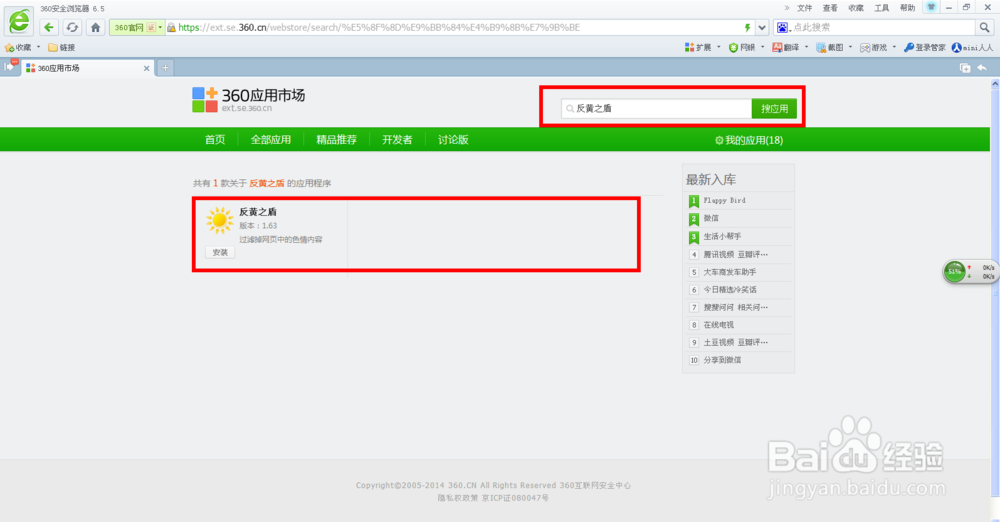Open the 链接 bookmarks folder
Image resolution: width=1000 pixels, height=522 pixels.
(x=62, y=47)
